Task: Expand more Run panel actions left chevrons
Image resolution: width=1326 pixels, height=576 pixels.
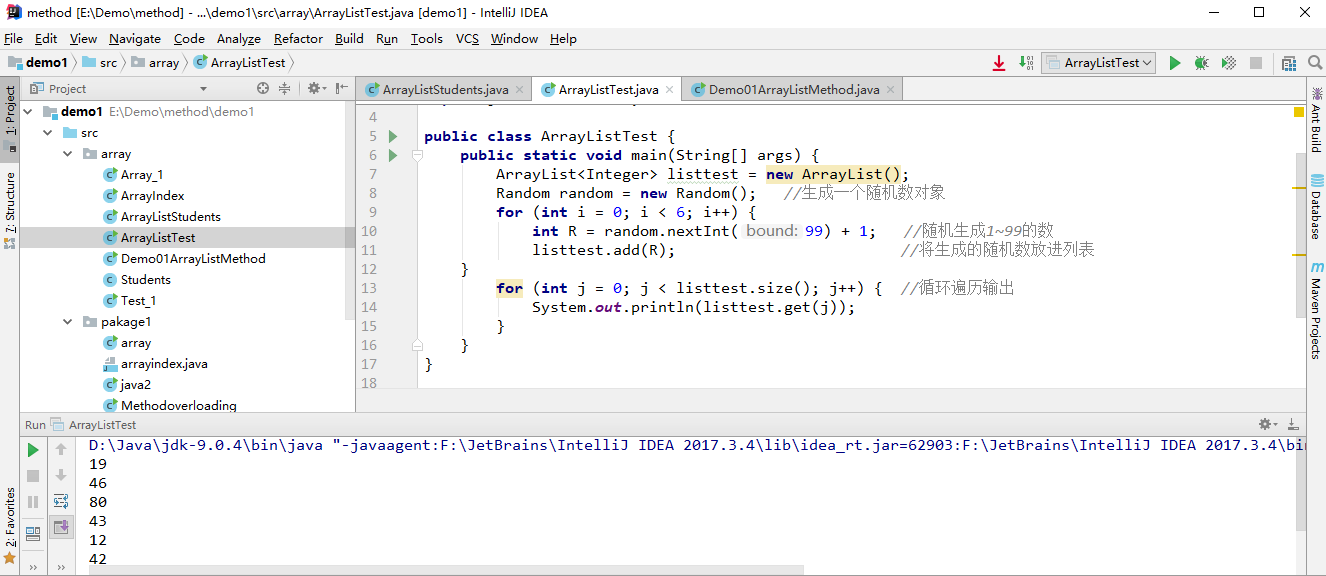Action: [33, 567]
